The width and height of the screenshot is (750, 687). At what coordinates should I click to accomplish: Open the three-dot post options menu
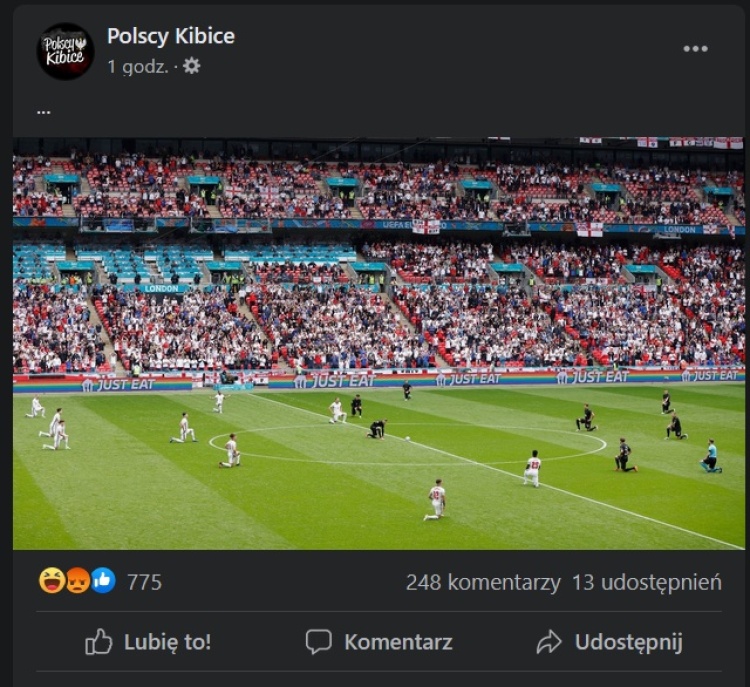click(695, 49)
